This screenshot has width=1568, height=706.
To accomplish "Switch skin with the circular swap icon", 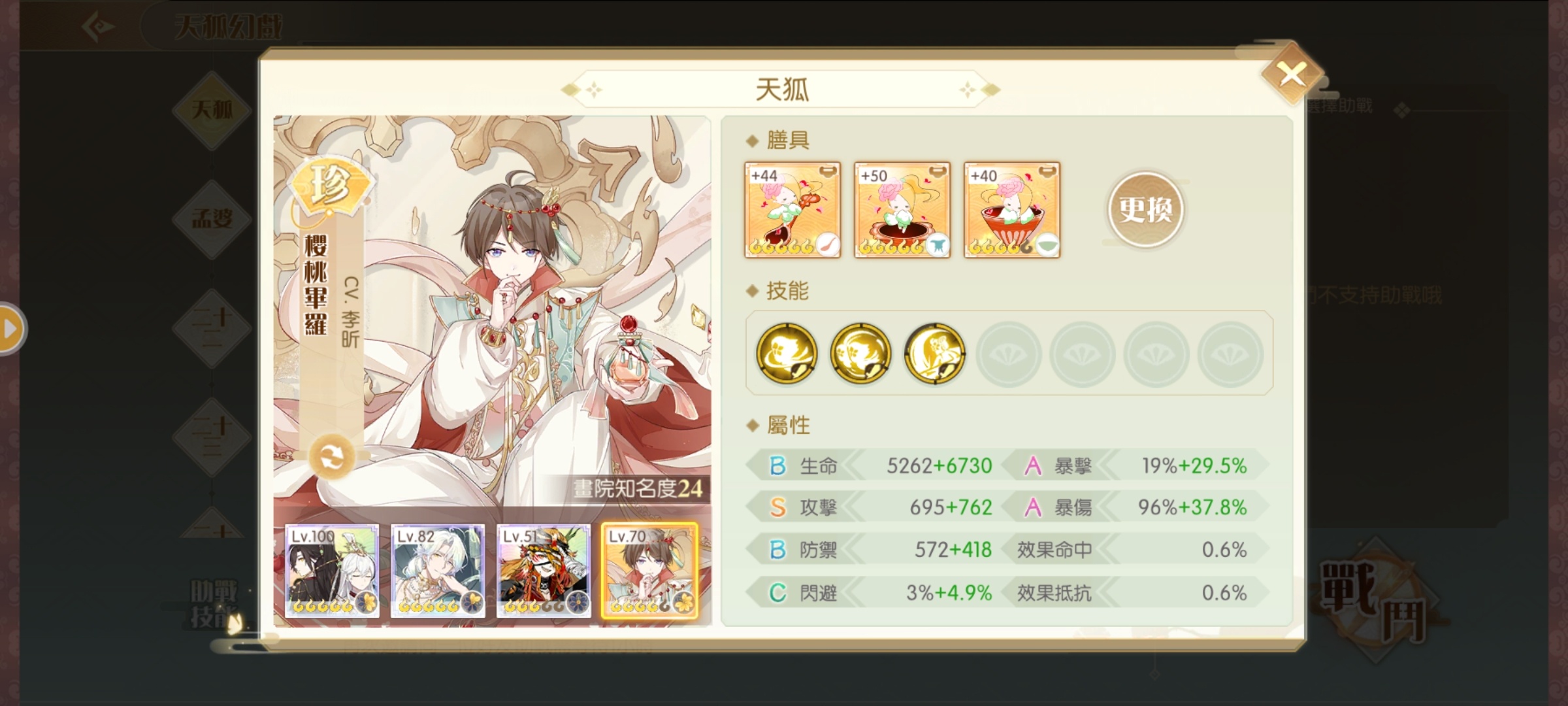I will (332, 458).
